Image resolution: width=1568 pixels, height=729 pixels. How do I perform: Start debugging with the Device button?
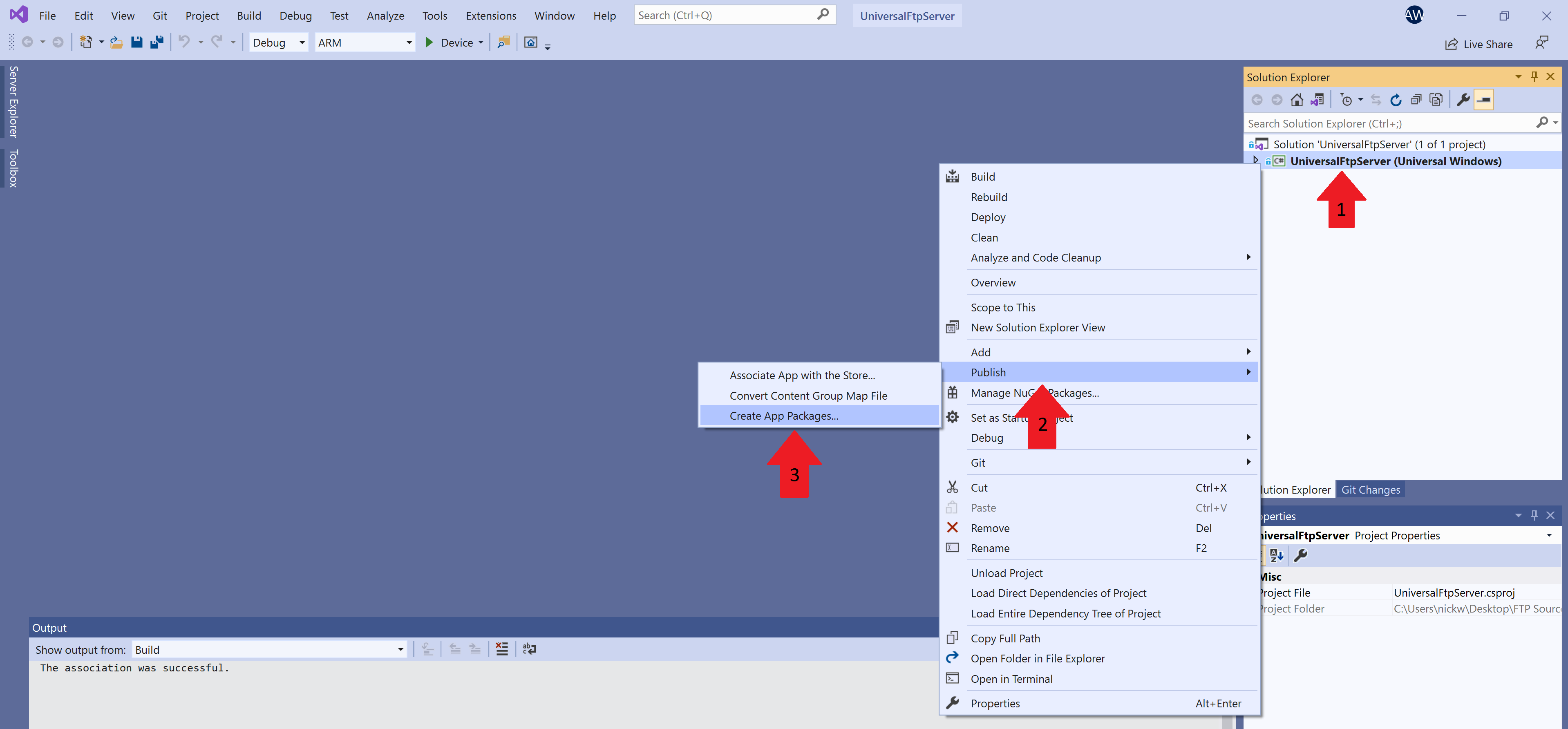450,42
